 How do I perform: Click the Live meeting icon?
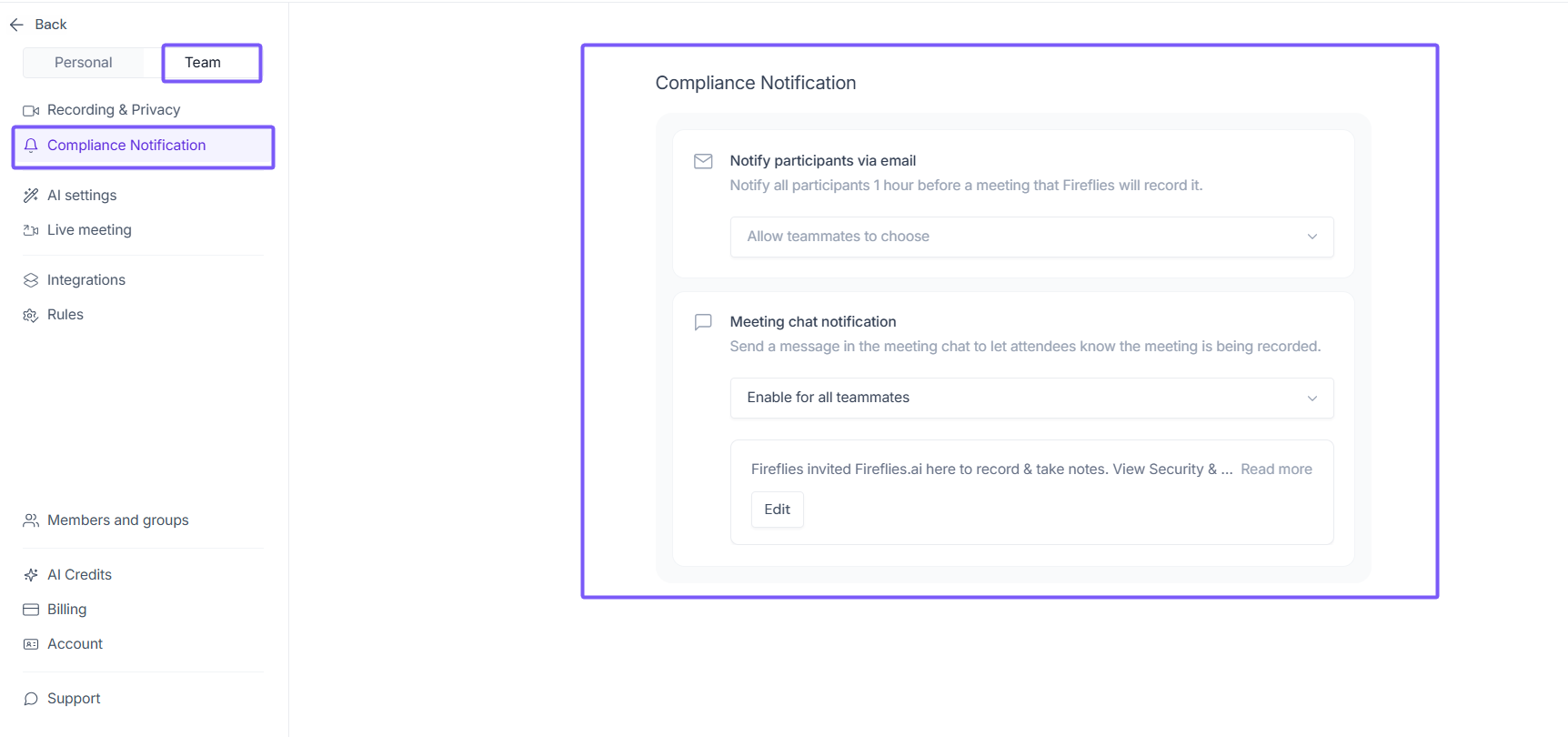pos(31,230)
